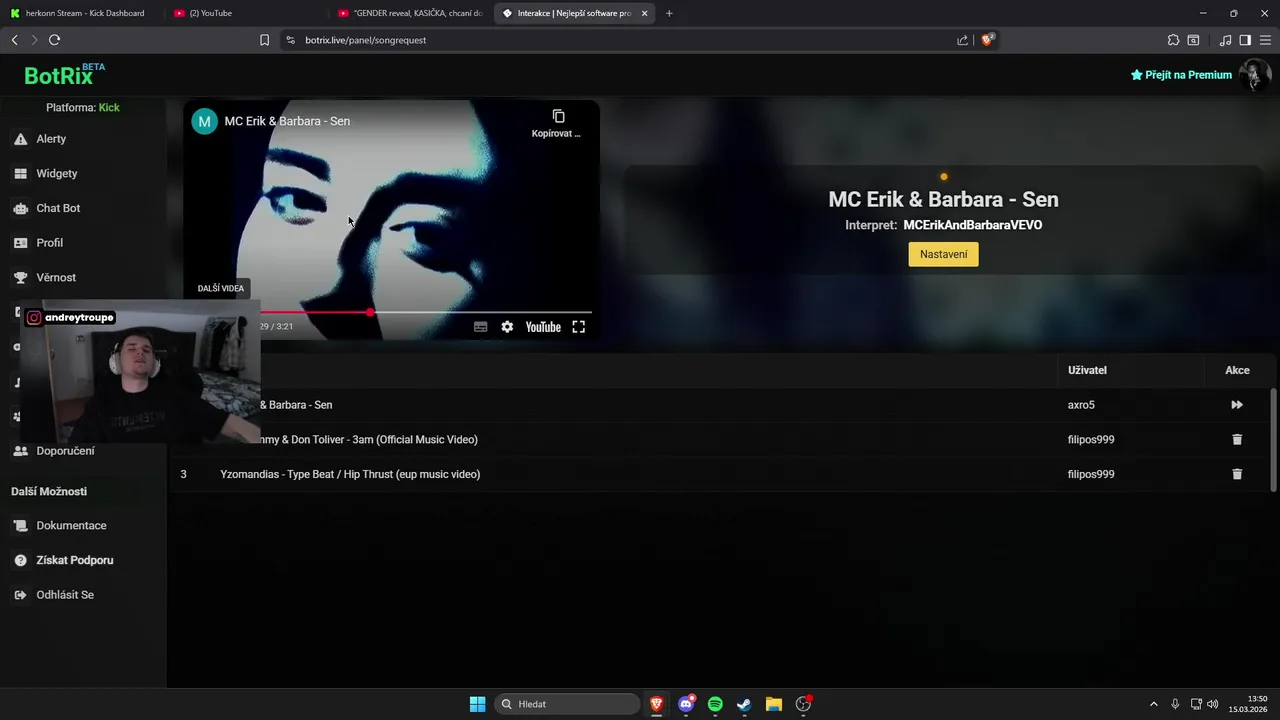Screen dimensions: 1280x720
Task: Open the video on YouTube via logo
Action: [543, 327]
